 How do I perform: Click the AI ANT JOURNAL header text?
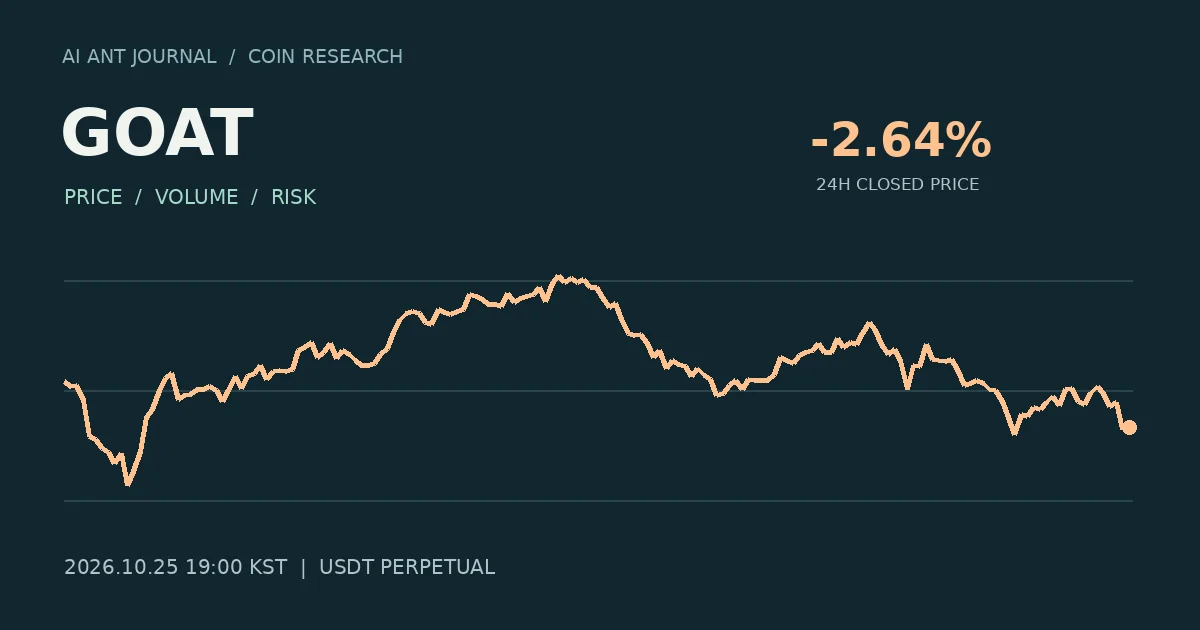(x=139, y=57)
